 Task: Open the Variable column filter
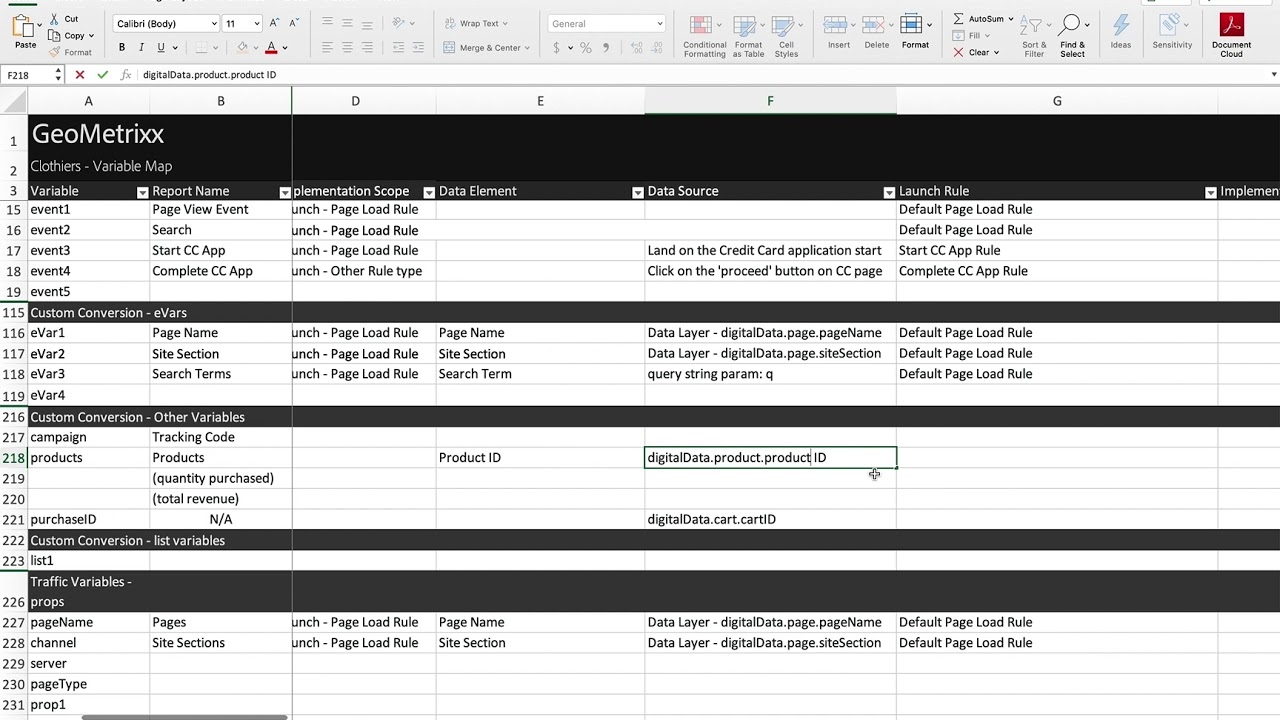click(142, 192)
